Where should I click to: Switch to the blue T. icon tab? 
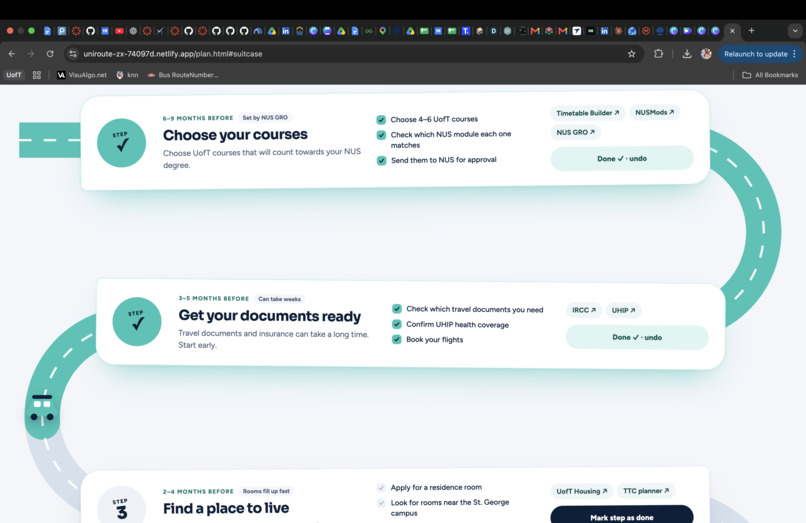point(466,31)
